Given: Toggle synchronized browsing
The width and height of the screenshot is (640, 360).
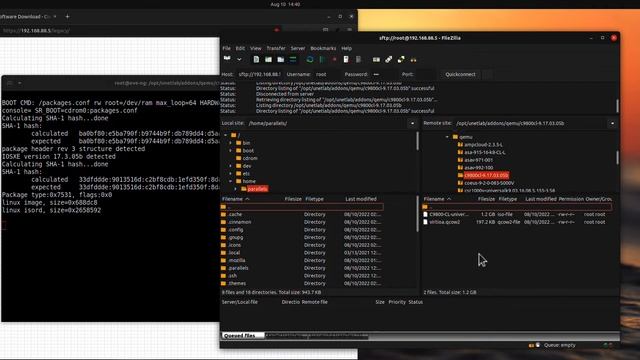Looking at the screenshot, I should coord(401,60).
